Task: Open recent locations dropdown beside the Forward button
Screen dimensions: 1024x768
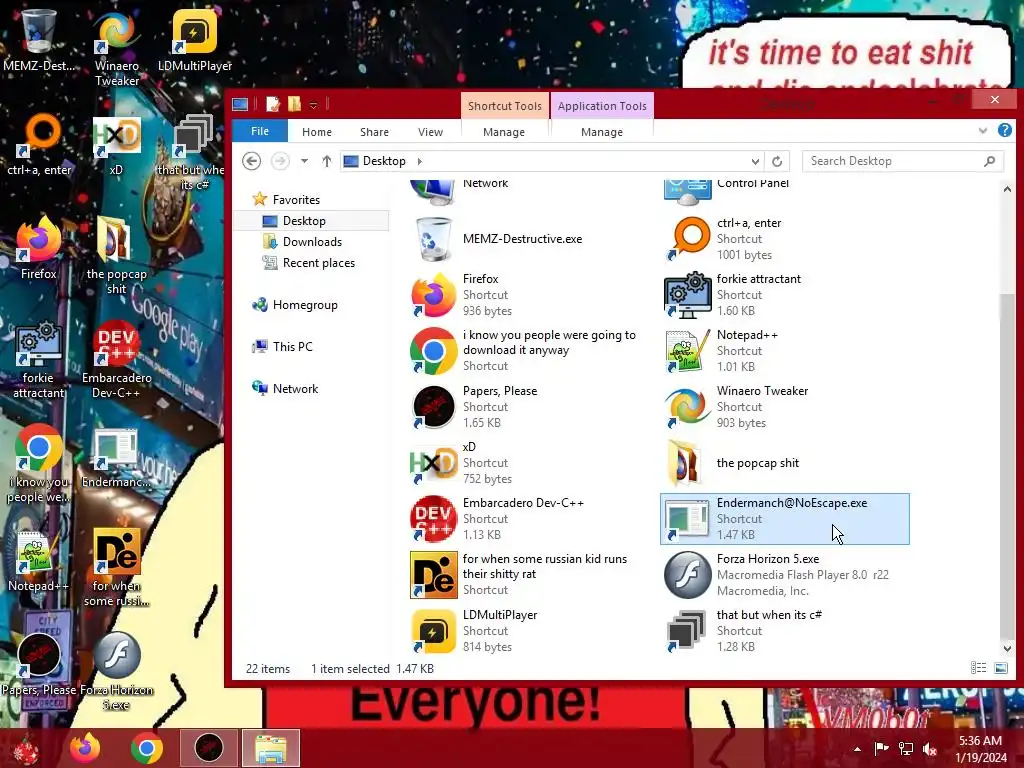Action: pos(304,161)
